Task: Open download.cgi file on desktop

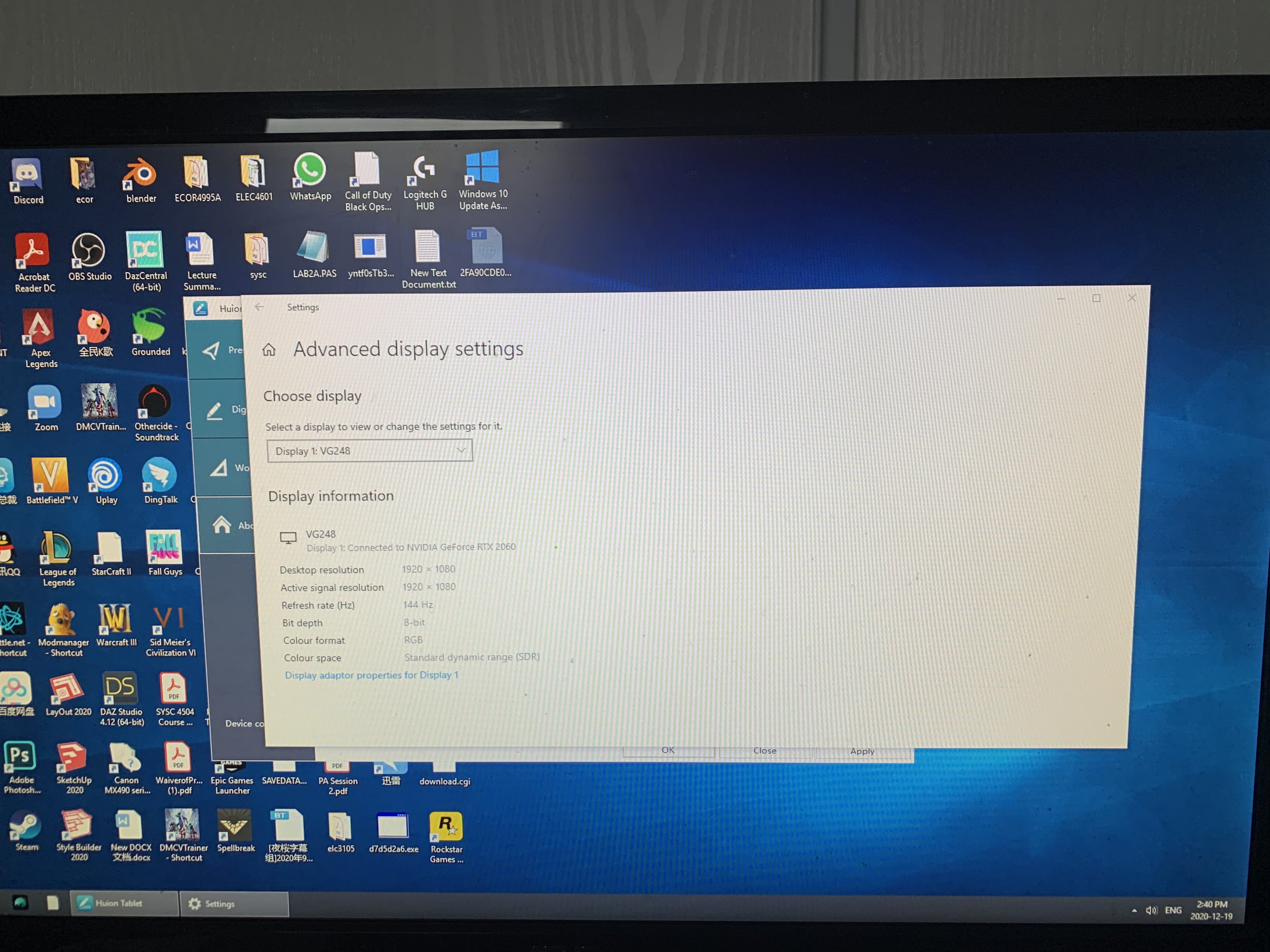Action: 444,774
